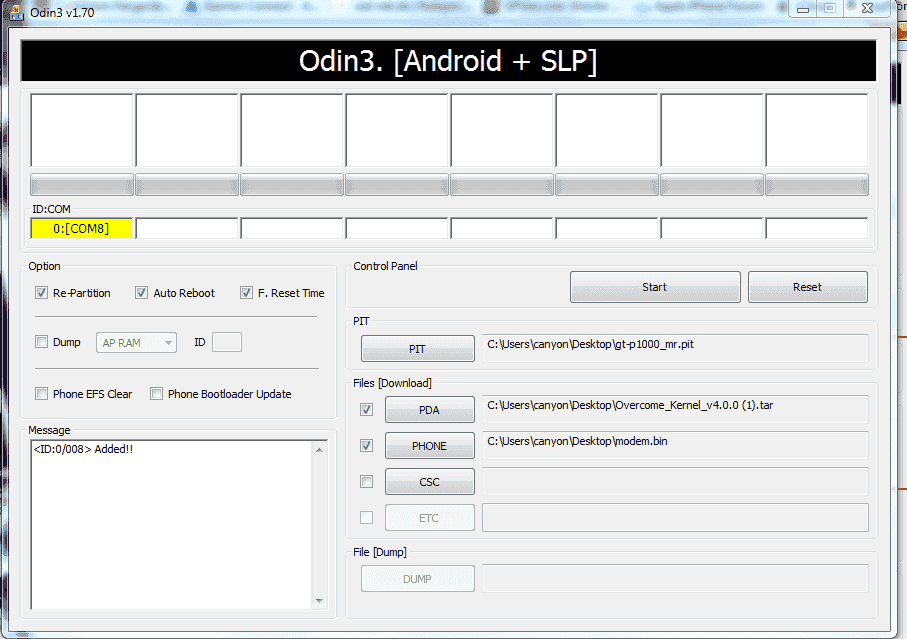Click the File Dump path field
This screenshot has height=639, width=907.
click(x=675, y=578)
